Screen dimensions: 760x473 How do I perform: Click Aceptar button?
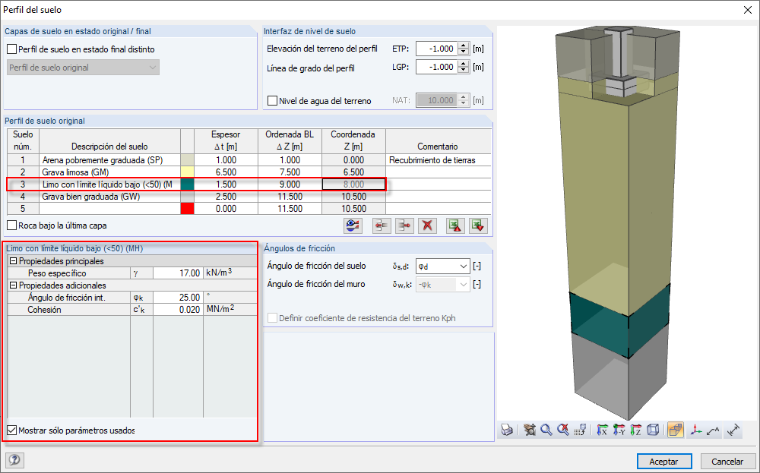664,462
